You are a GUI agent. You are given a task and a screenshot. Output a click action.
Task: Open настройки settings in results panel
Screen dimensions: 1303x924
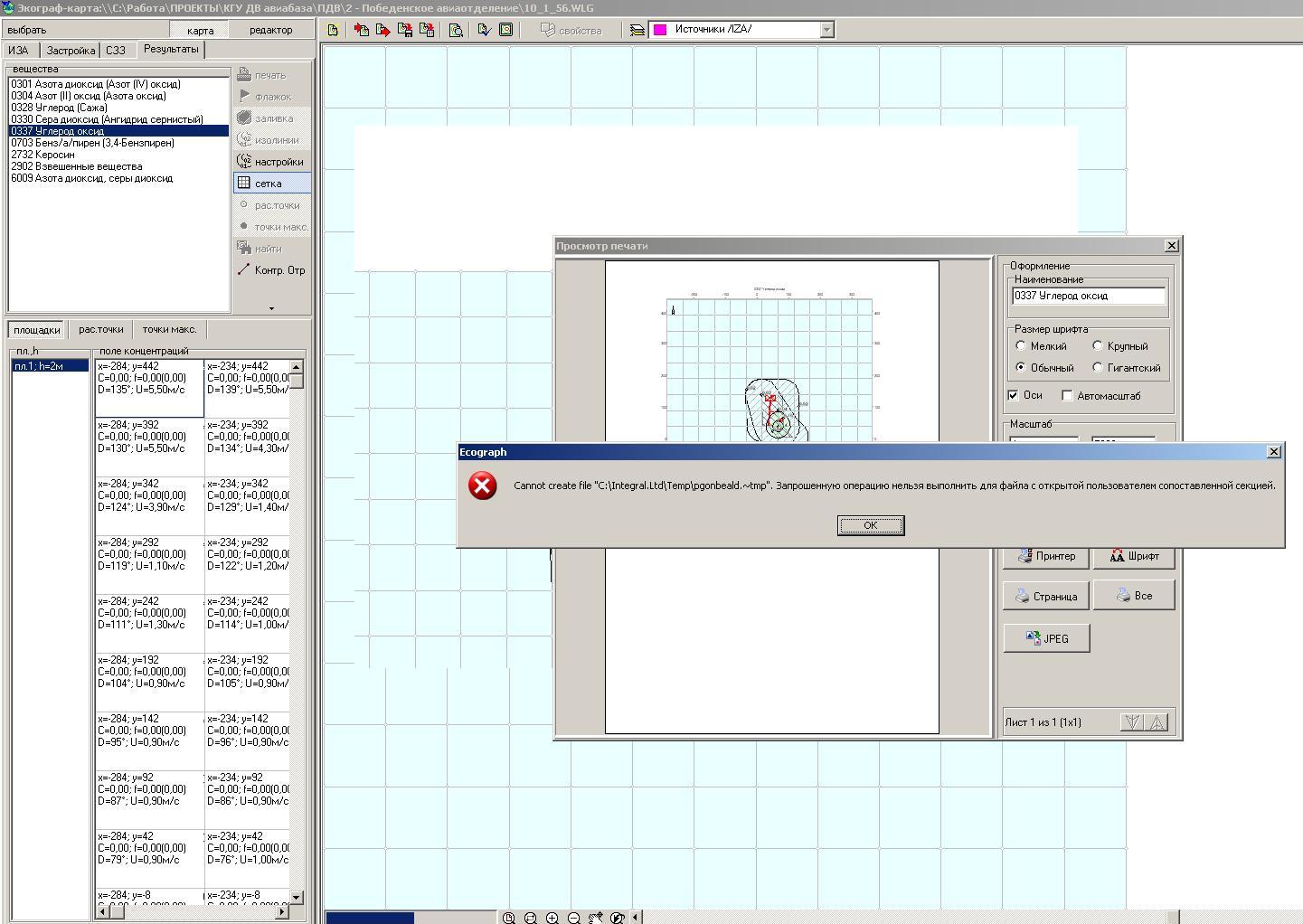(271, 162)
